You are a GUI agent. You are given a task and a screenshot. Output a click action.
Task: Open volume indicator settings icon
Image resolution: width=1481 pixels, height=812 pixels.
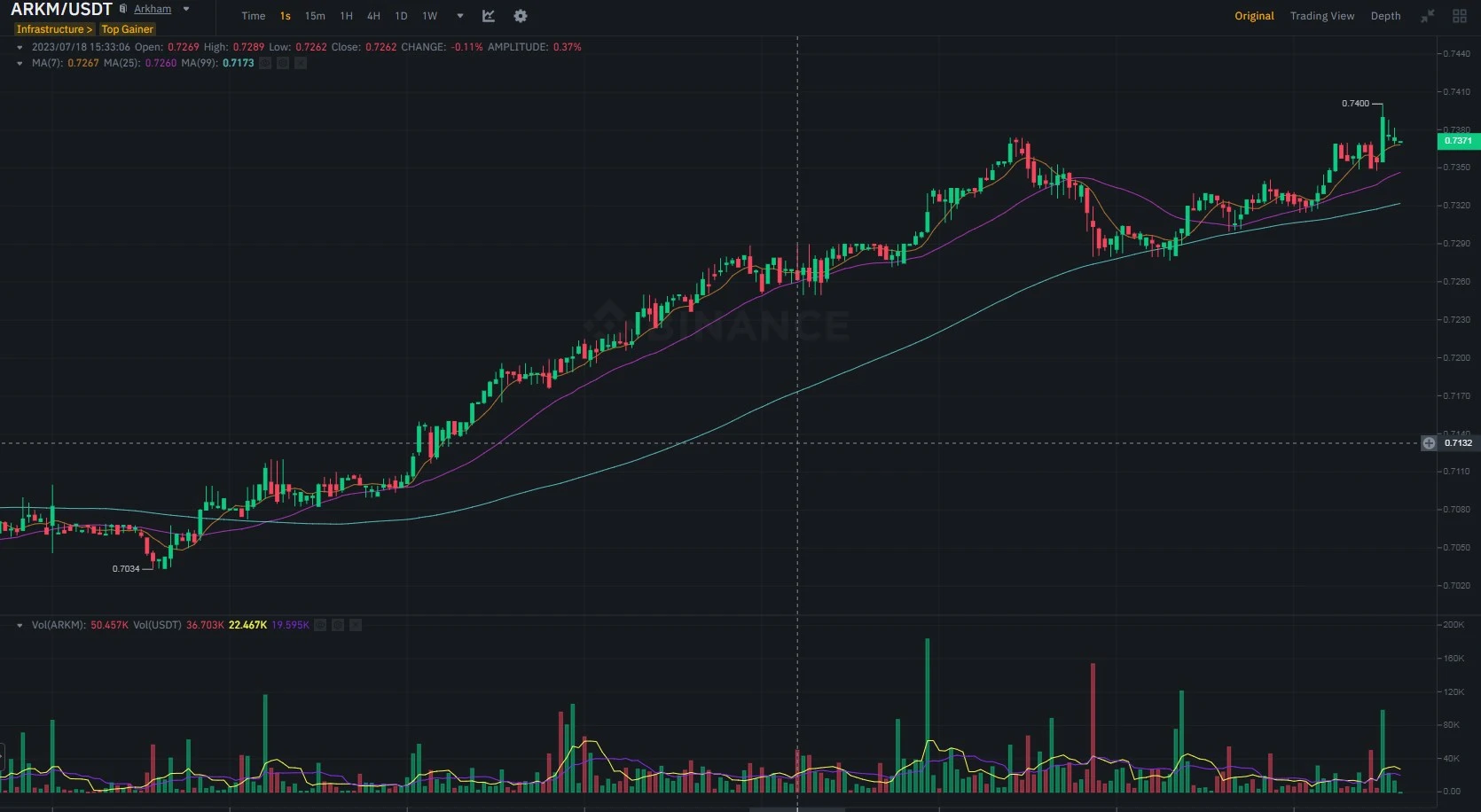click(338, 625)
